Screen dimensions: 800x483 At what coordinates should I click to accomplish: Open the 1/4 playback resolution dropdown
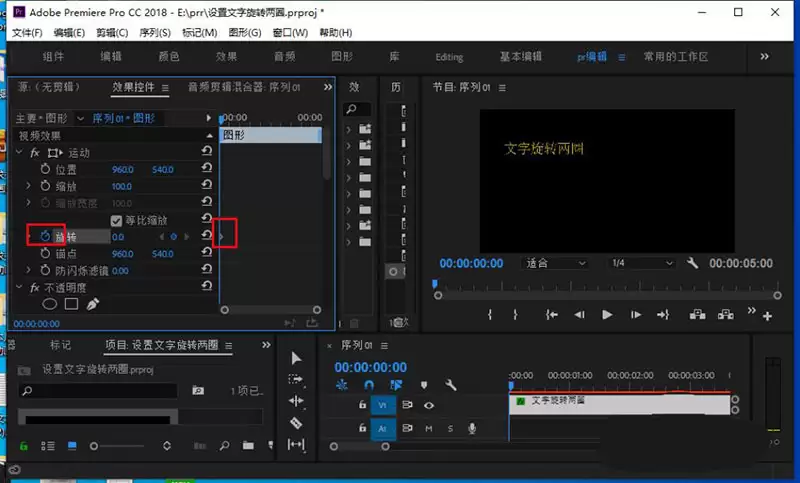[642, 263]
